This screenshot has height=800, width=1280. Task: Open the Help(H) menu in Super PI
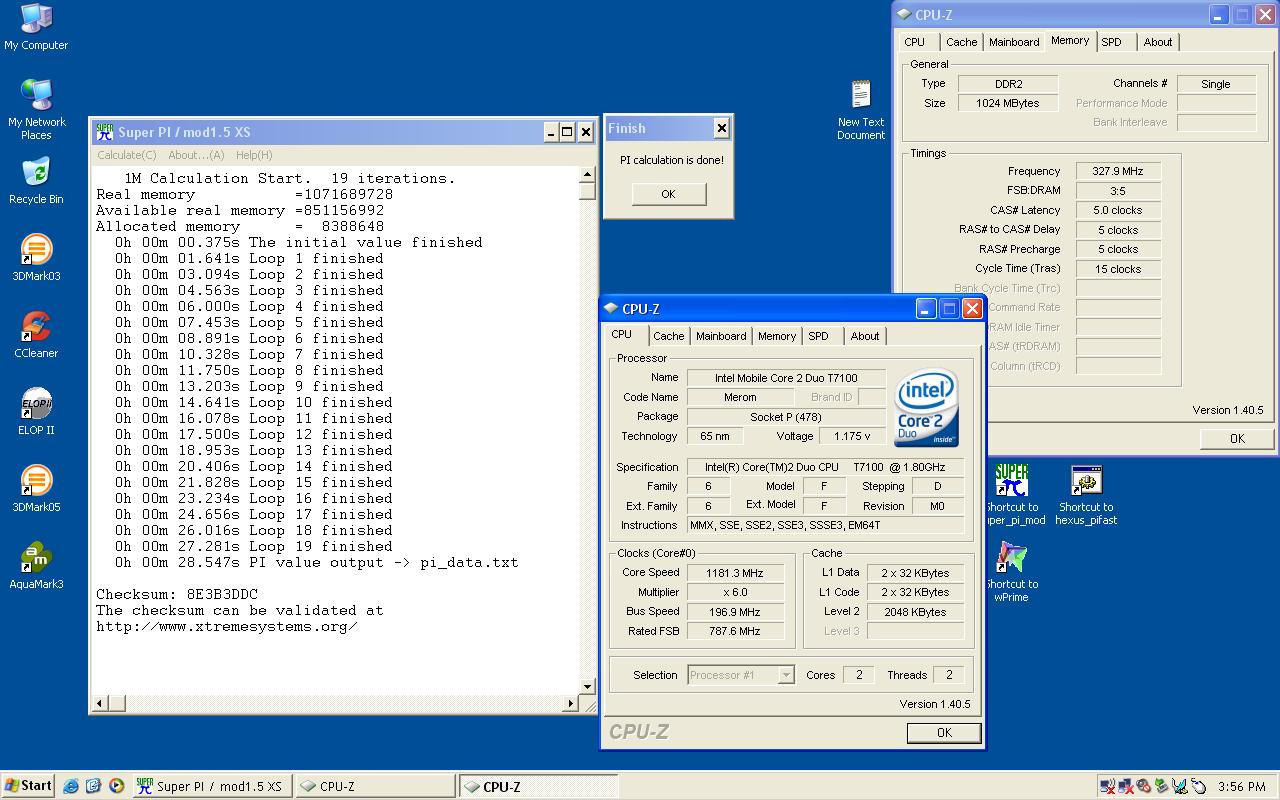tap(254, 155)
